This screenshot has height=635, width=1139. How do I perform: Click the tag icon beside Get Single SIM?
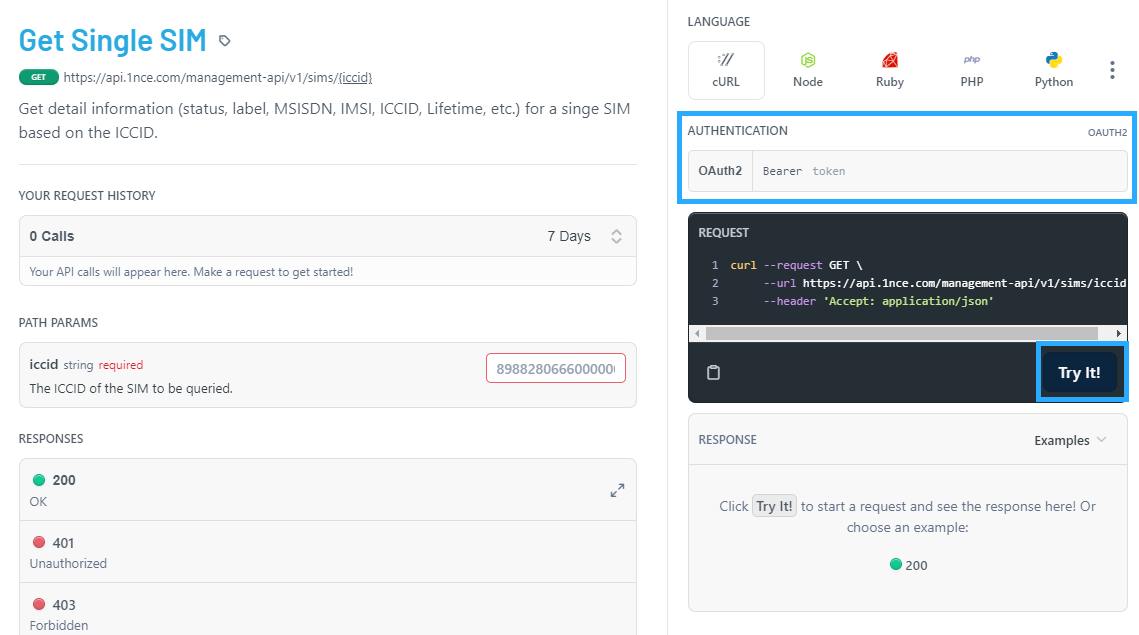(225, 41)
